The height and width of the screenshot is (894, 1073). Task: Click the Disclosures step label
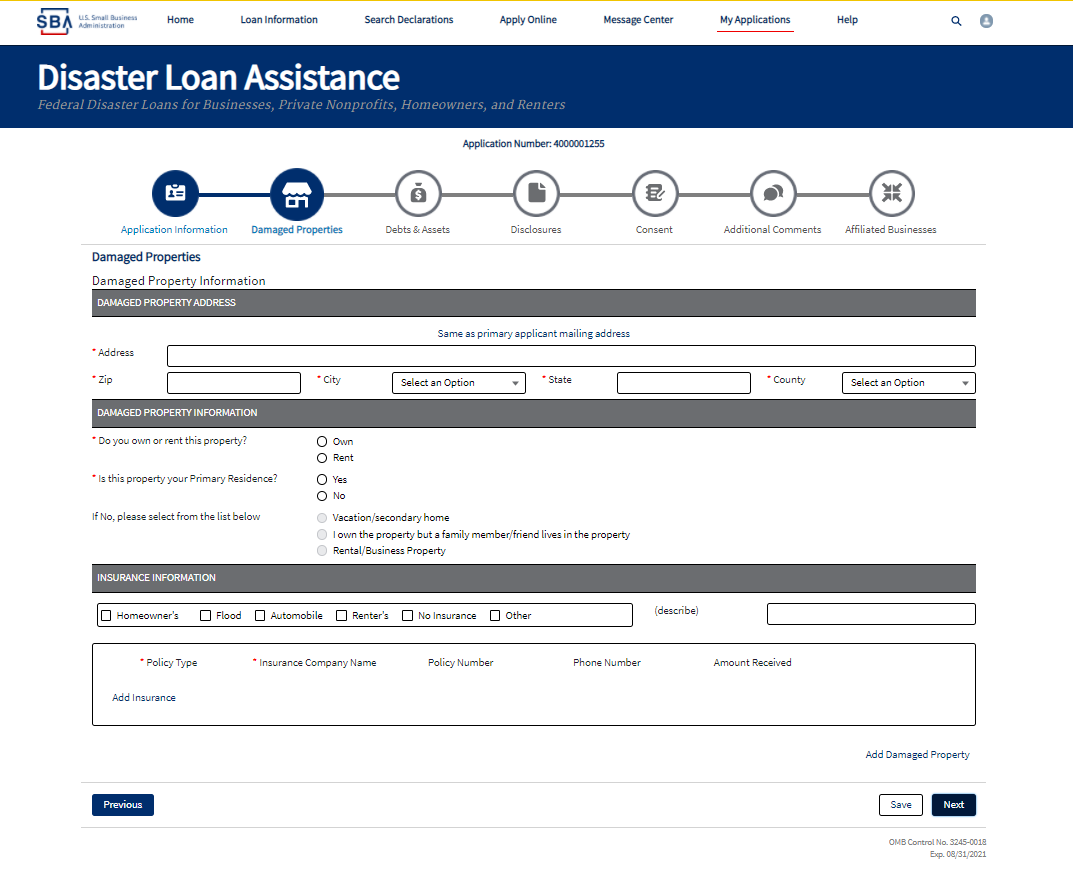click(536, 230)
